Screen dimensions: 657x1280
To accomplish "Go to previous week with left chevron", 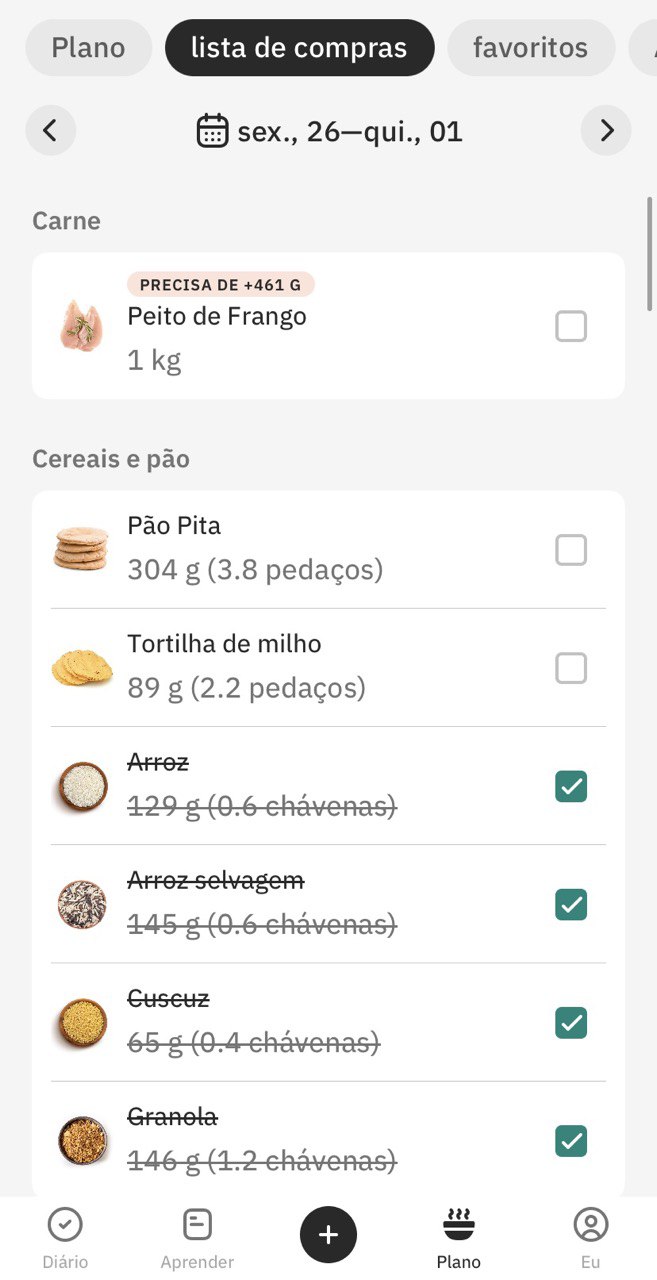I will [x=51, y=130].
